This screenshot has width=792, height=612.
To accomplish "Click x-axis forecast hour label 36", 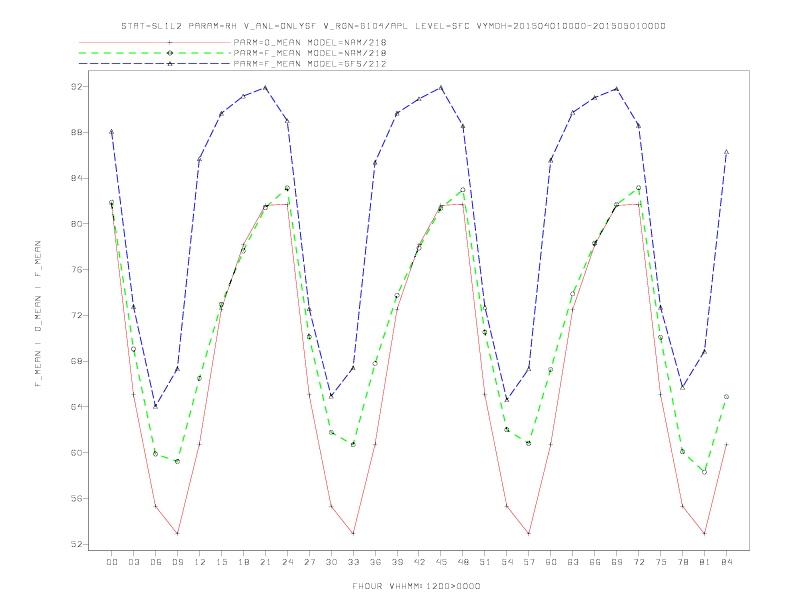I will click(x=375, y=562).
